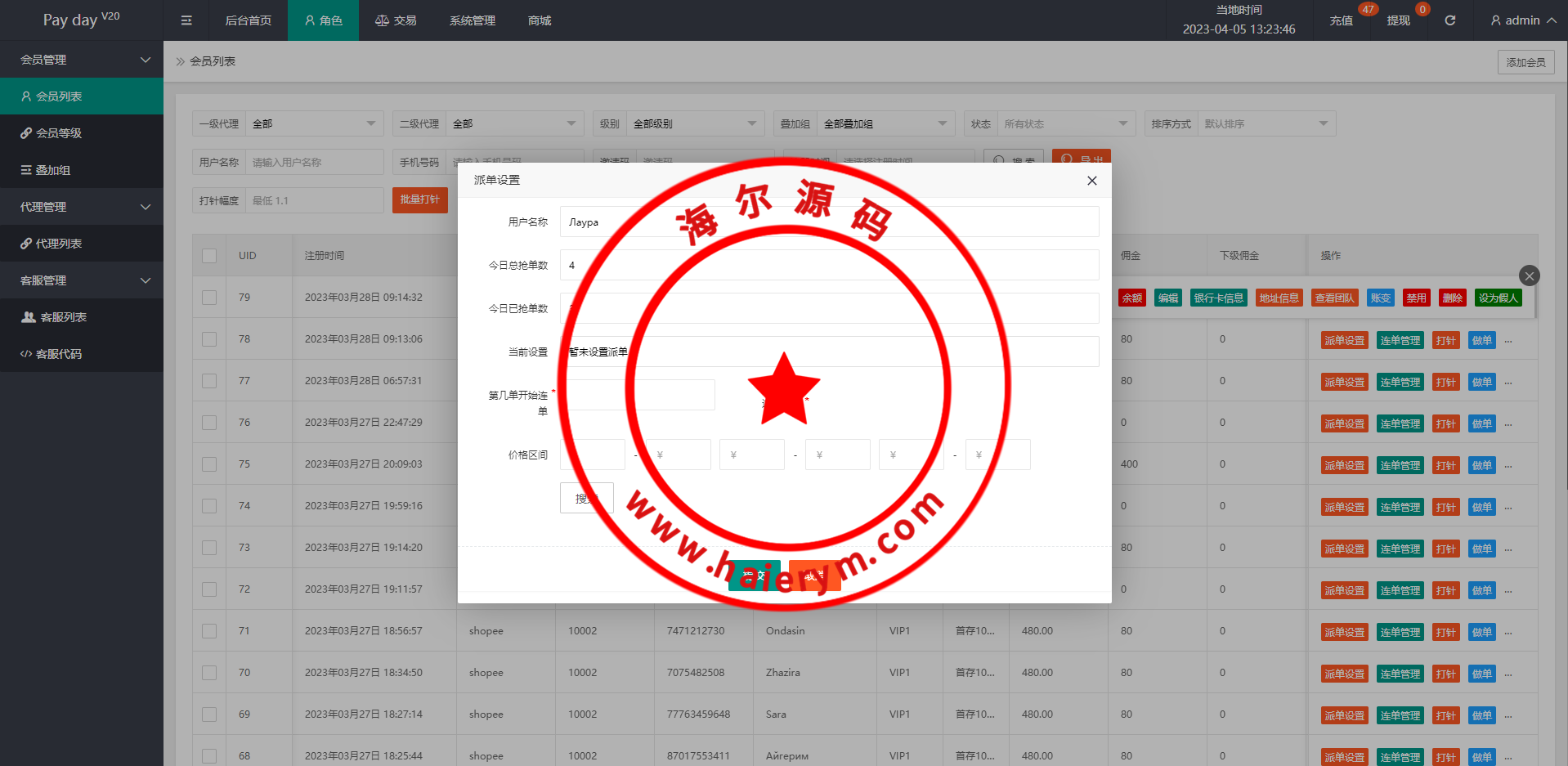1568x766 pixels.
Task: Open more actions (...) for UID 72 row
Action: coord(1508,591)
